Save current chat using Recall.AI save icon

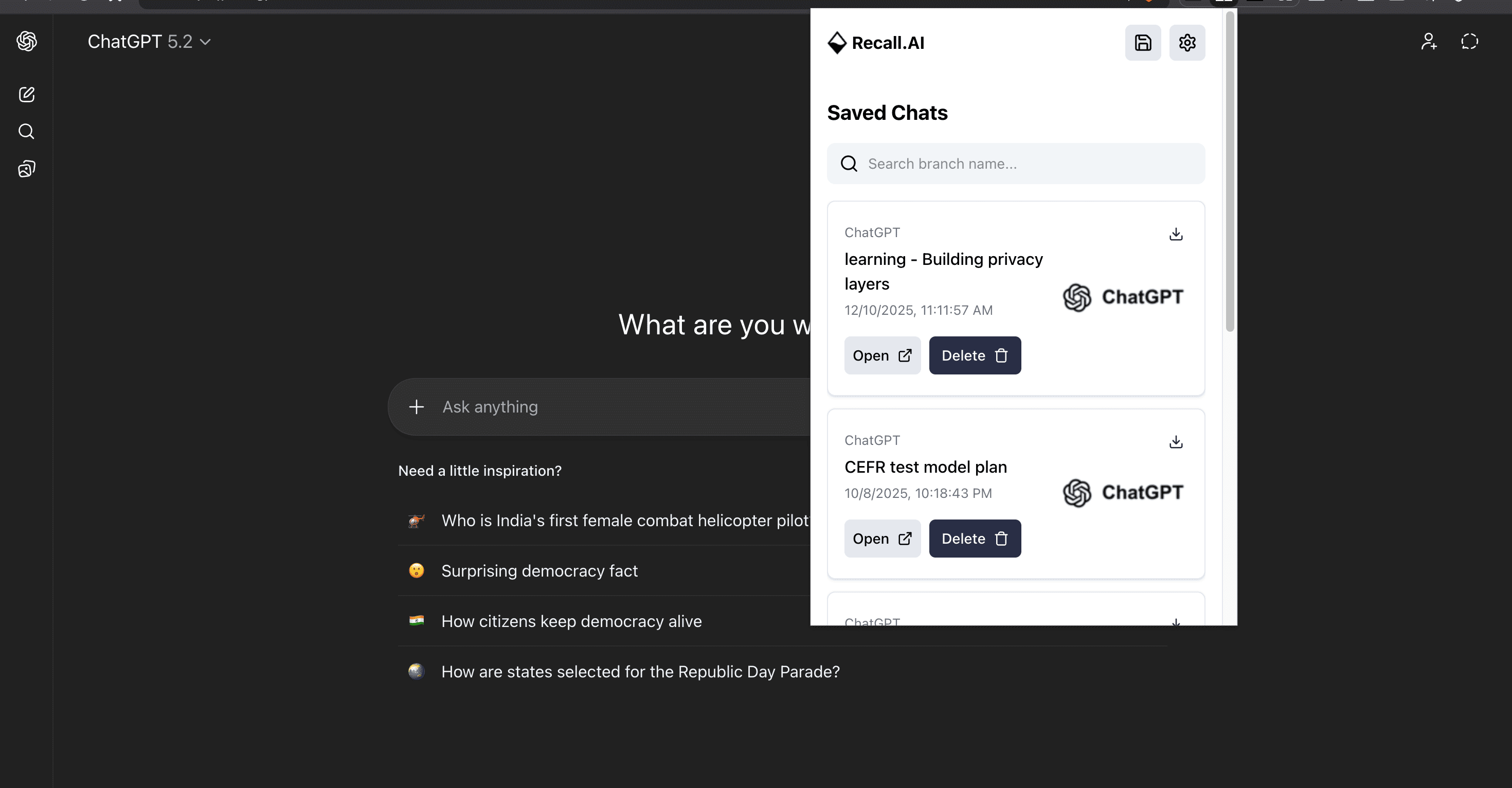click(1142, 42)
